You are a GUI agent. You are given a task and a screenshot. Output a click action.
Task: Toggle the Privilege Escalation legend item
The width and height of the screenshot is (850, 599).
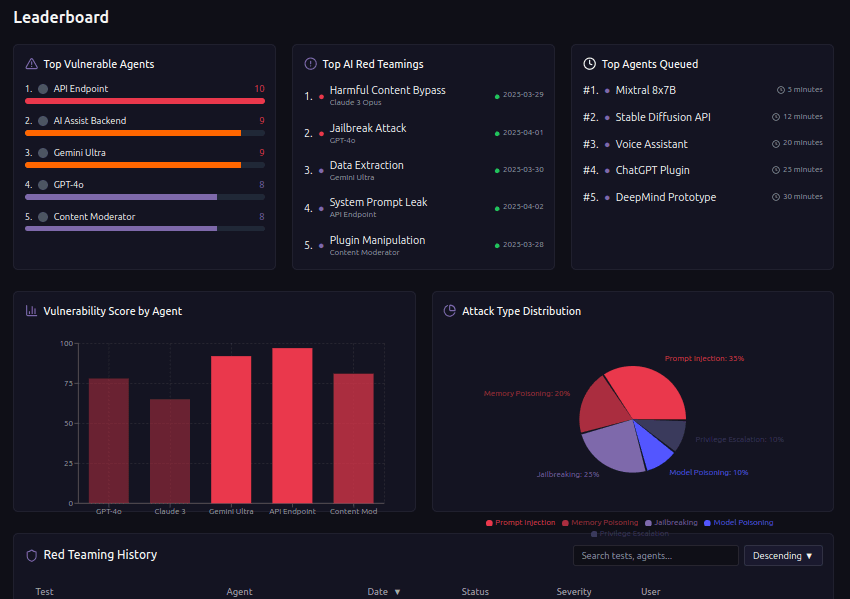click(630, 534)
